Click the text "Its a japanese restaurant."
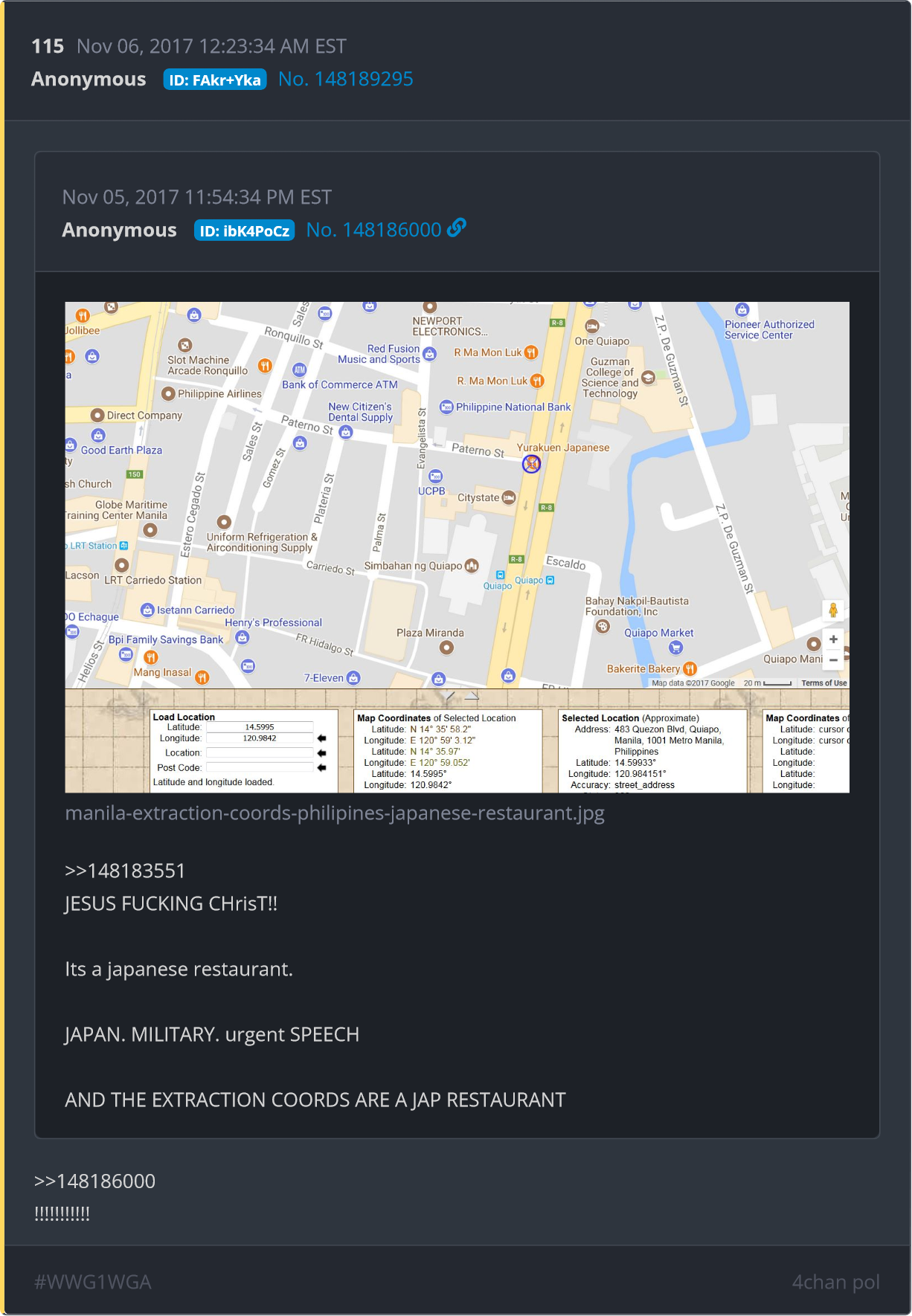This screenshot has height=1316, width=912. pos(179,969)
